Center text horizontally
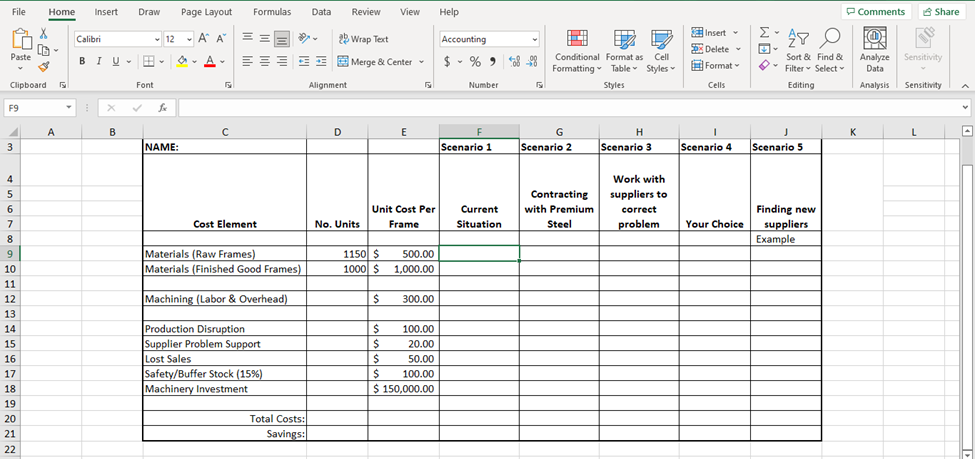The height and width of the screenshot is (459, 975). [264, 62]
